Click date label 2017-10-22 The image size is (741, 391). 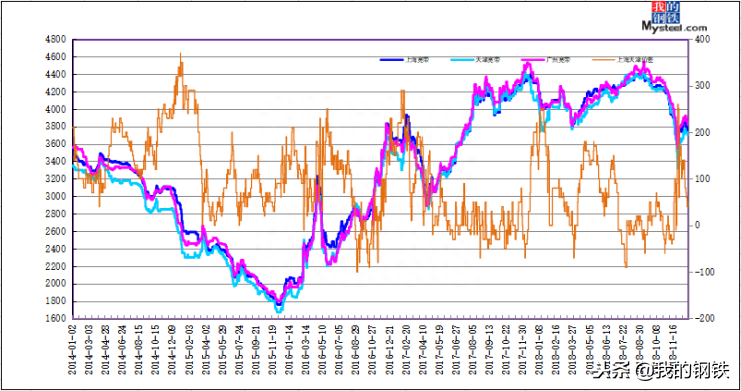[506, 349]
